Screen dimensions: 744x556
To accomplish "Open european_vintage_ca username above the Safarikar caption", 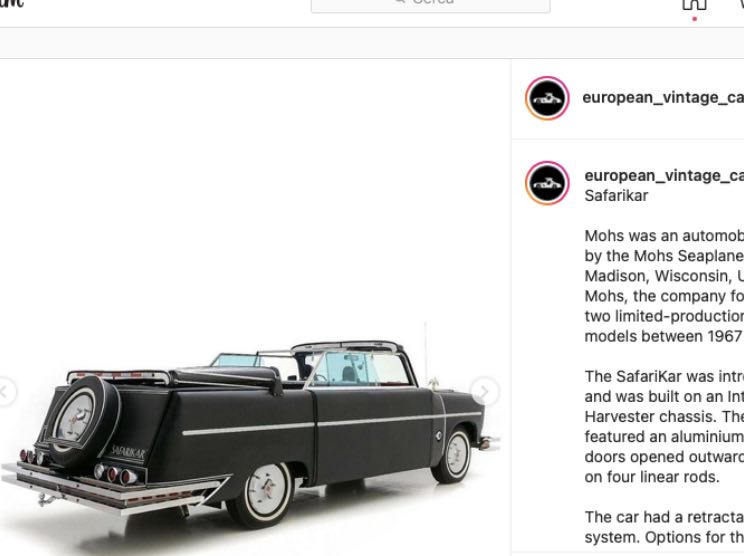I will click(664, 176).
